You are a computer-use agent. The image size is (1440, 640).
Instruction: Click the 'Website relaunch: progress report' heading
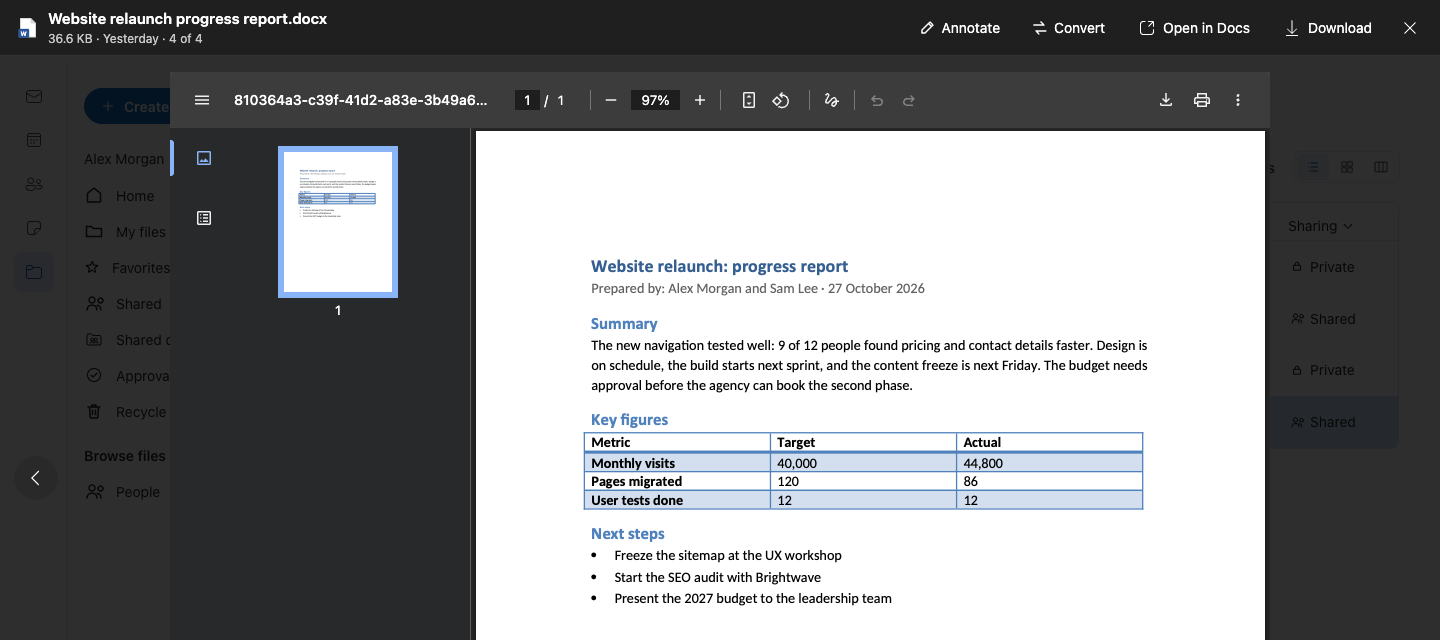719,266
